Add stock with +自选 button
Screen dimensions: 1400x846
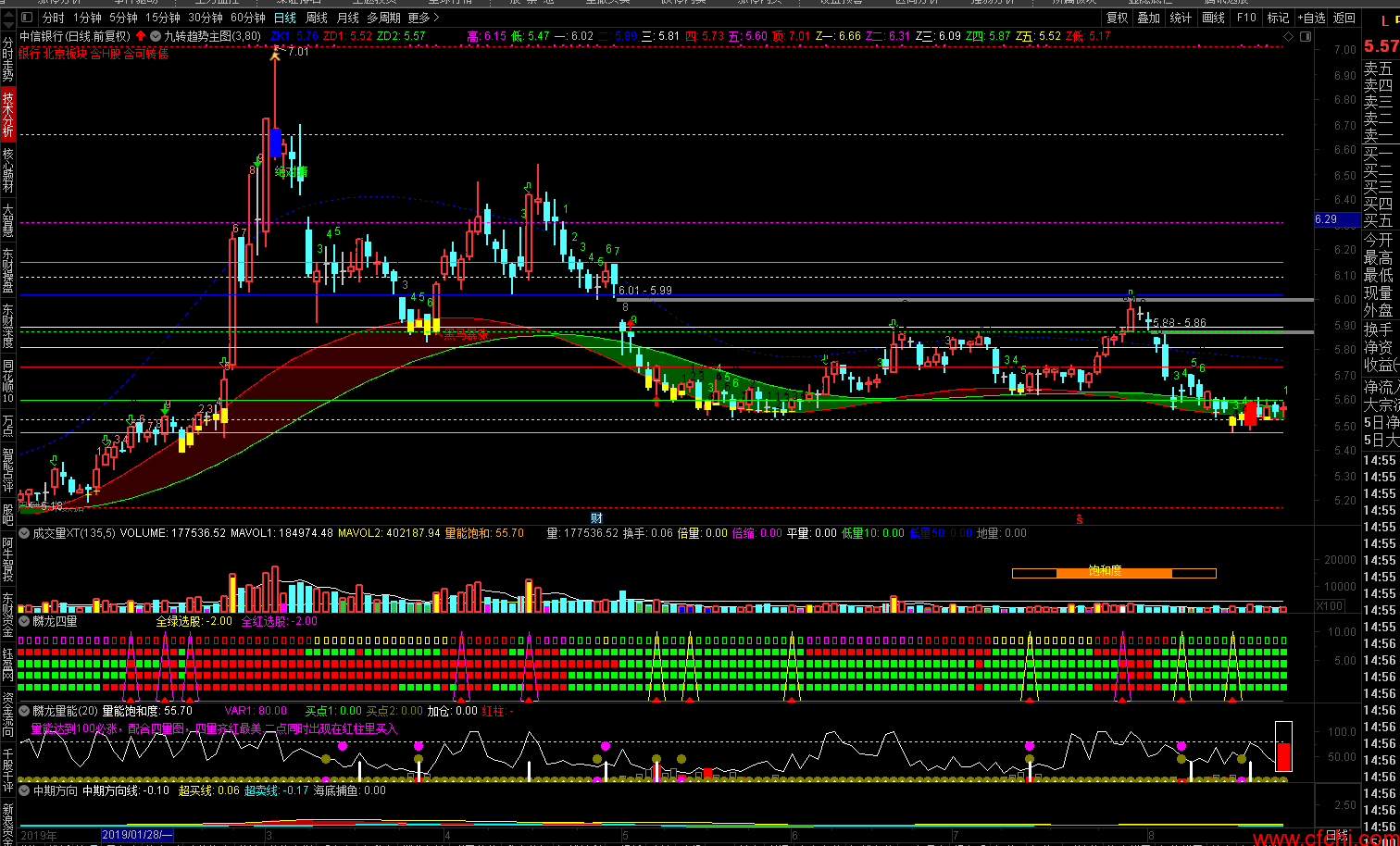1311,18
